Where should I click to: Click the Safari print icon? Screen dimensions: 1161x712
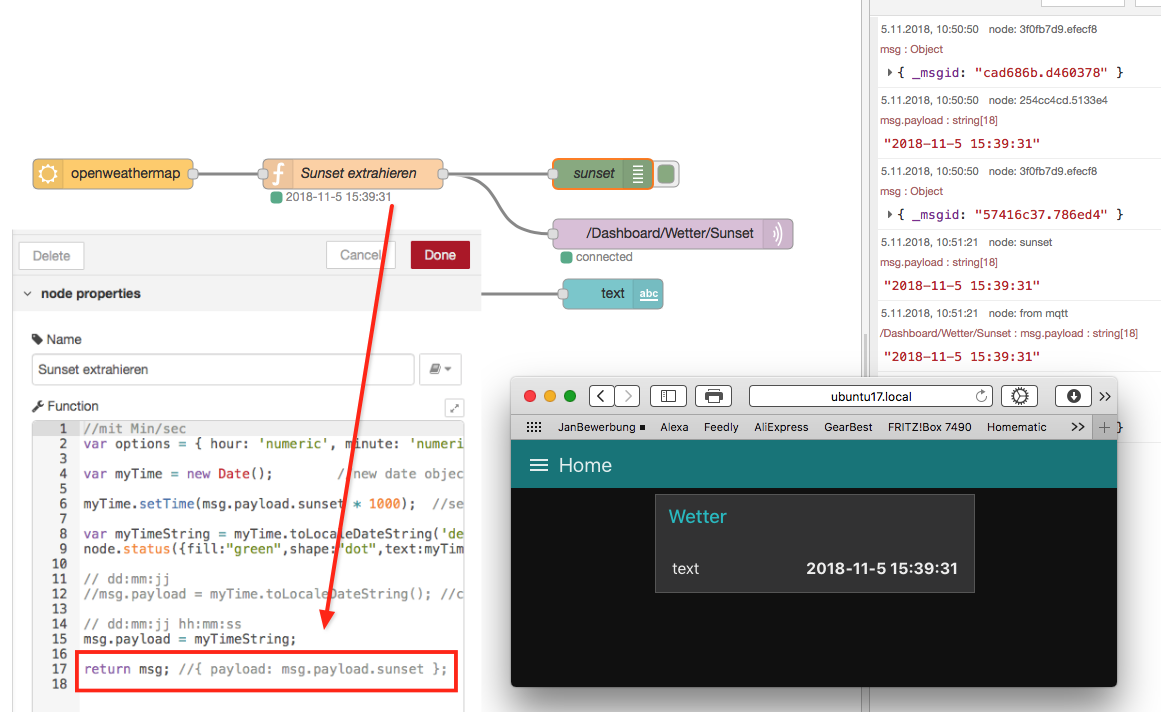(714, 397)
